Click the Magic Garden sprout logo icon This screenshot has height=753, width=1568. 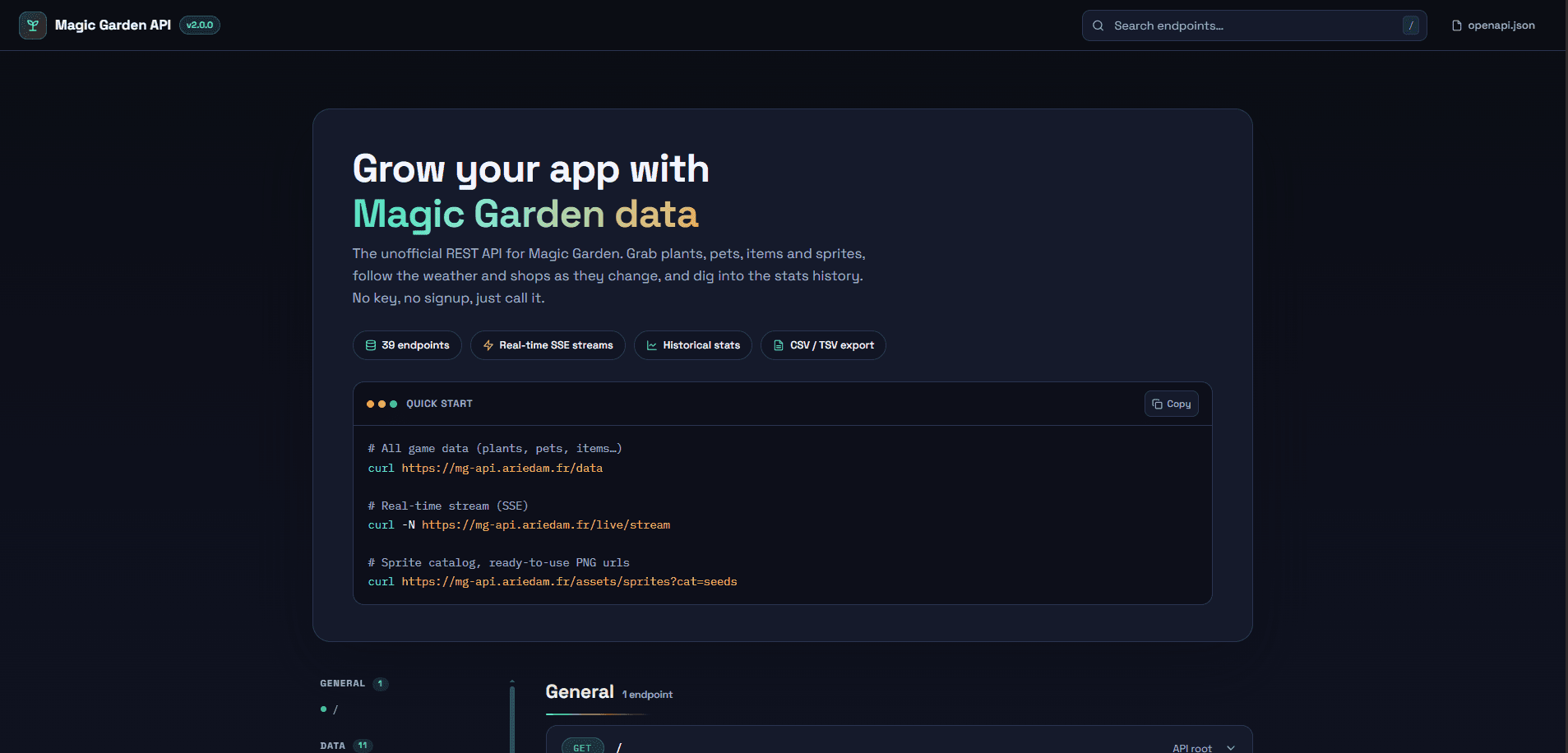tap(33, 25)
